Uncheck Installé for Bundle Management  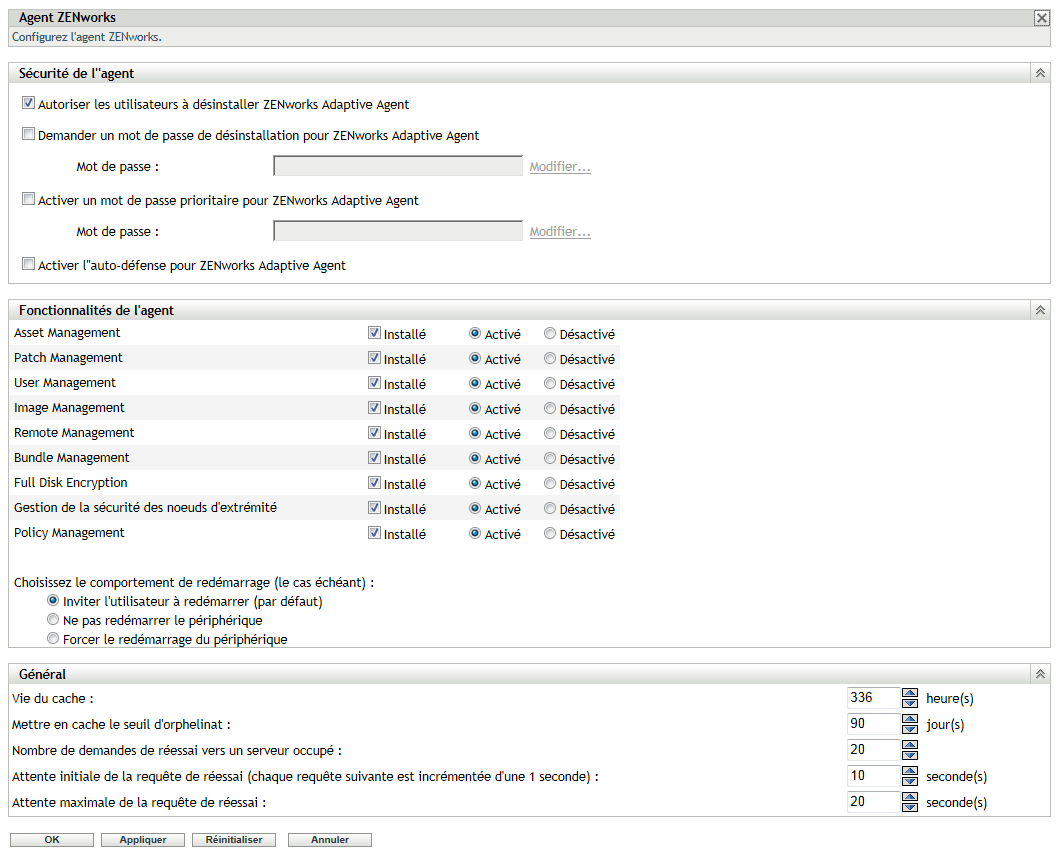click(374, 458)
